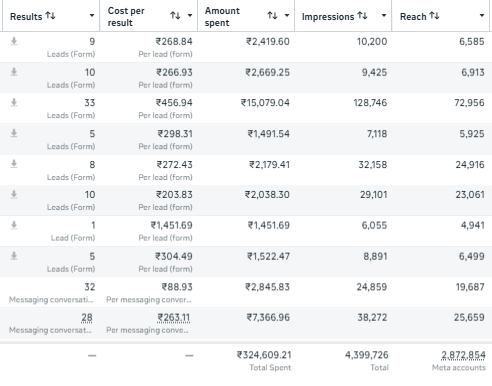
Task: Open the Results column dropdown caret
Action: click(x=92, y=15)
